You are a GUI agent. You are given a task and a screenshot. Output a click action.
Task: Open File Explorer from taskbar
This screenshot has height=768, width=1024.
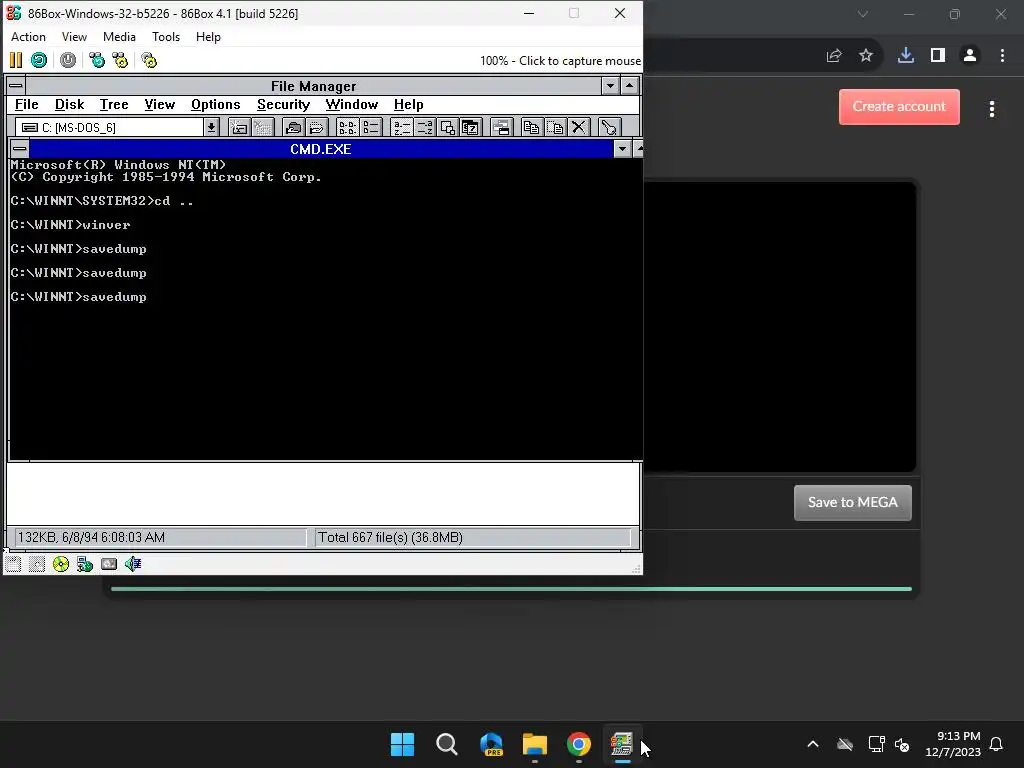(535, 744)
